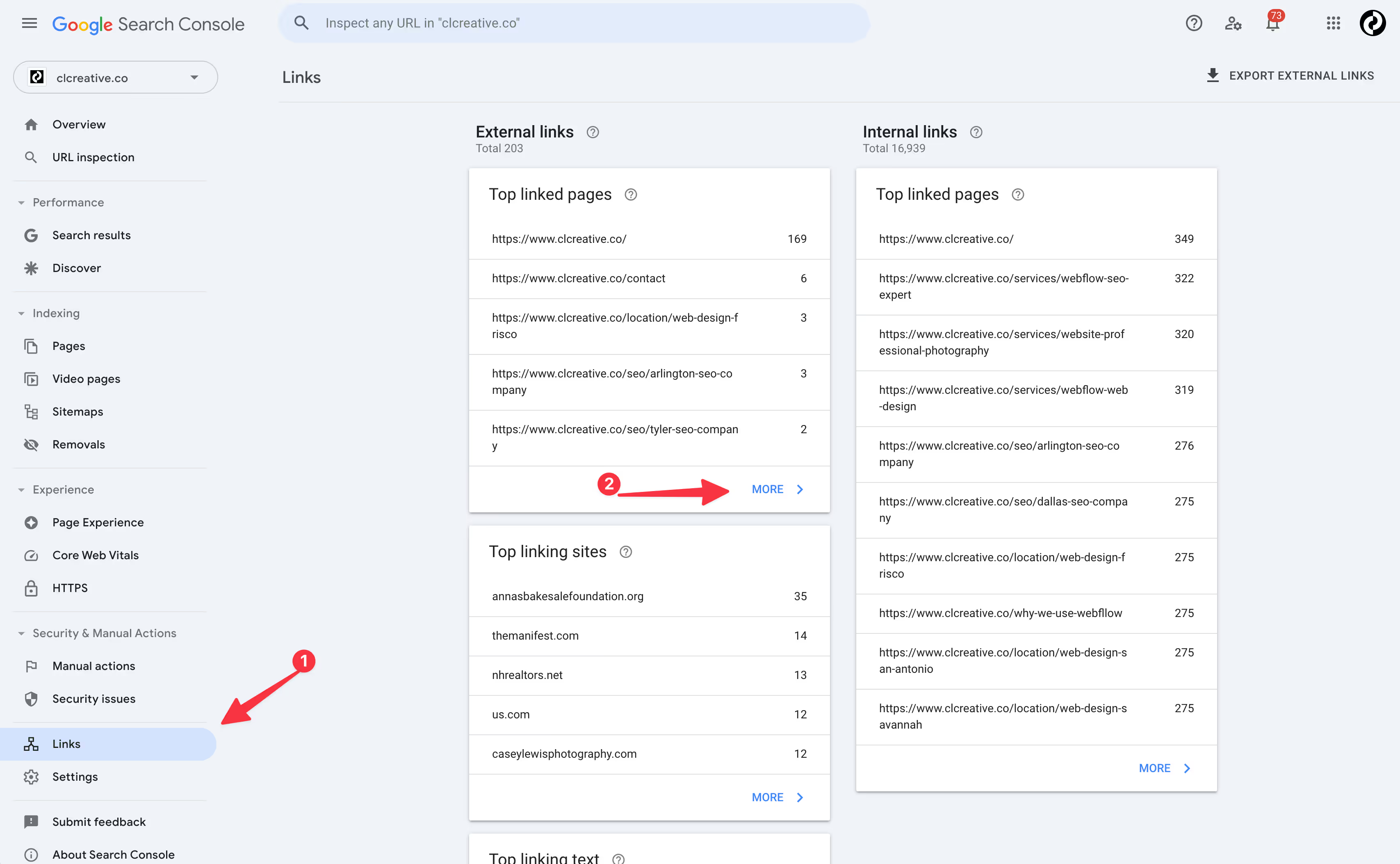Click the Video pages icon
This screenshot has width=1400, height=864.
coord(31,379)
